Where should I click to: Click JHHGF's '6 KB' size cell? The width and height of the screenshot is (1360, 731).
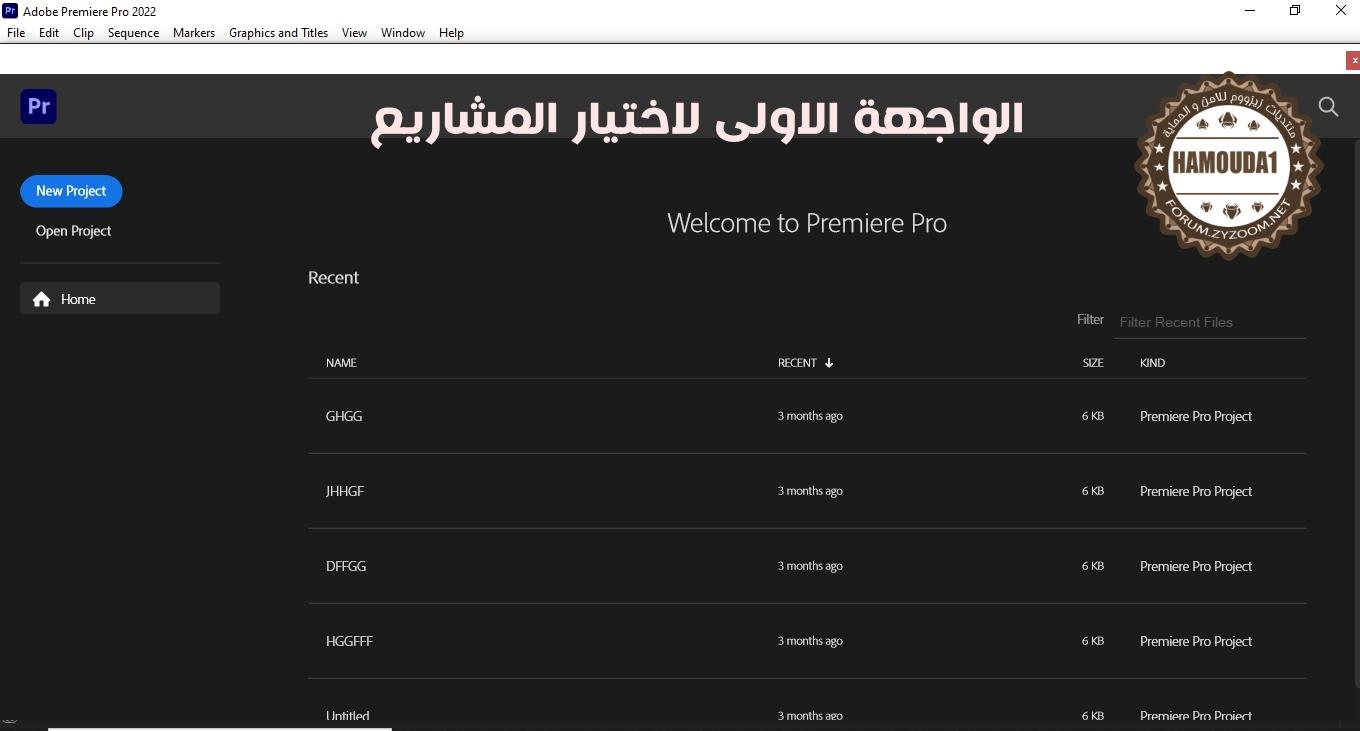click(x=1092, y=491)
